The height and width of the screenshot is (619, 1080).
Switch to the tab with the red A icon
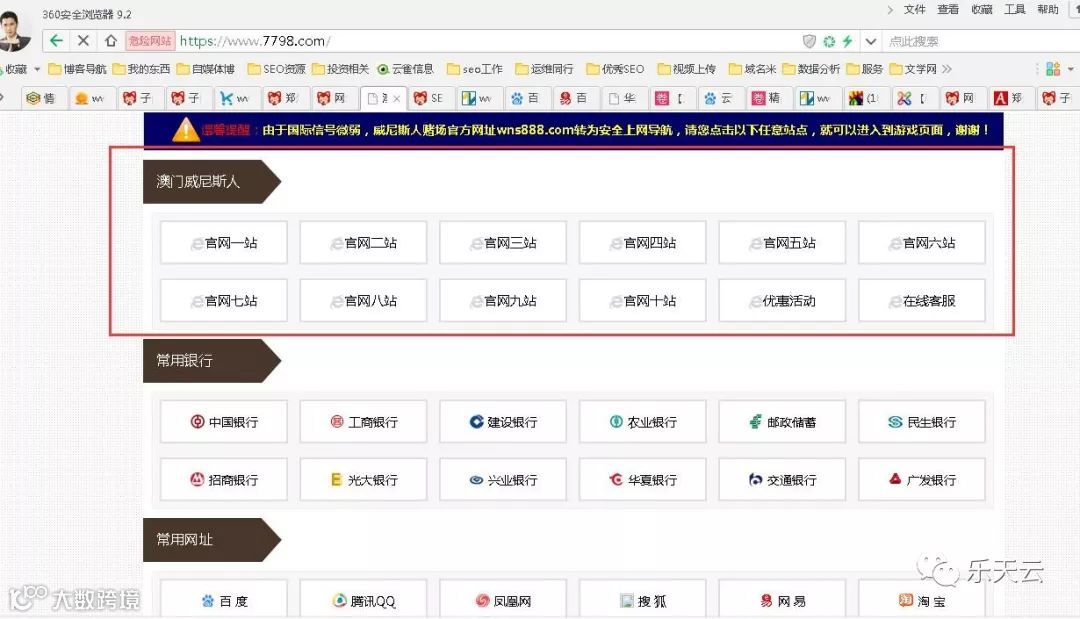click(1009, 98)
